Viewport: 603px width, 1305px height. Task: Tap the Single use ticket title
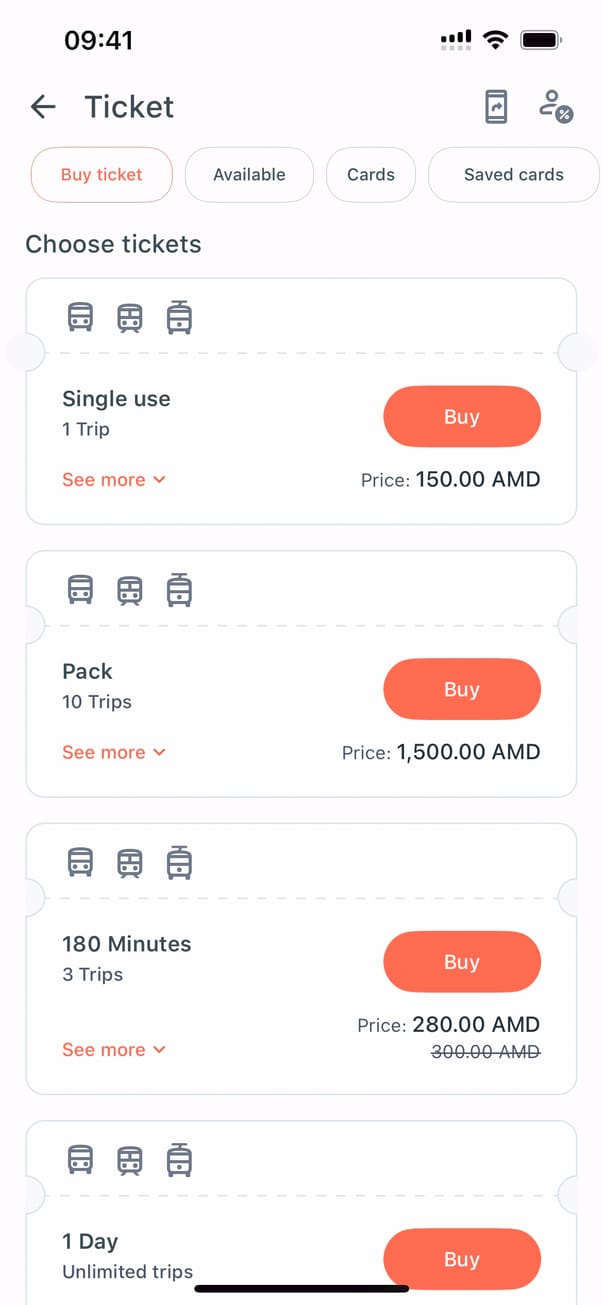pos(116,399)
